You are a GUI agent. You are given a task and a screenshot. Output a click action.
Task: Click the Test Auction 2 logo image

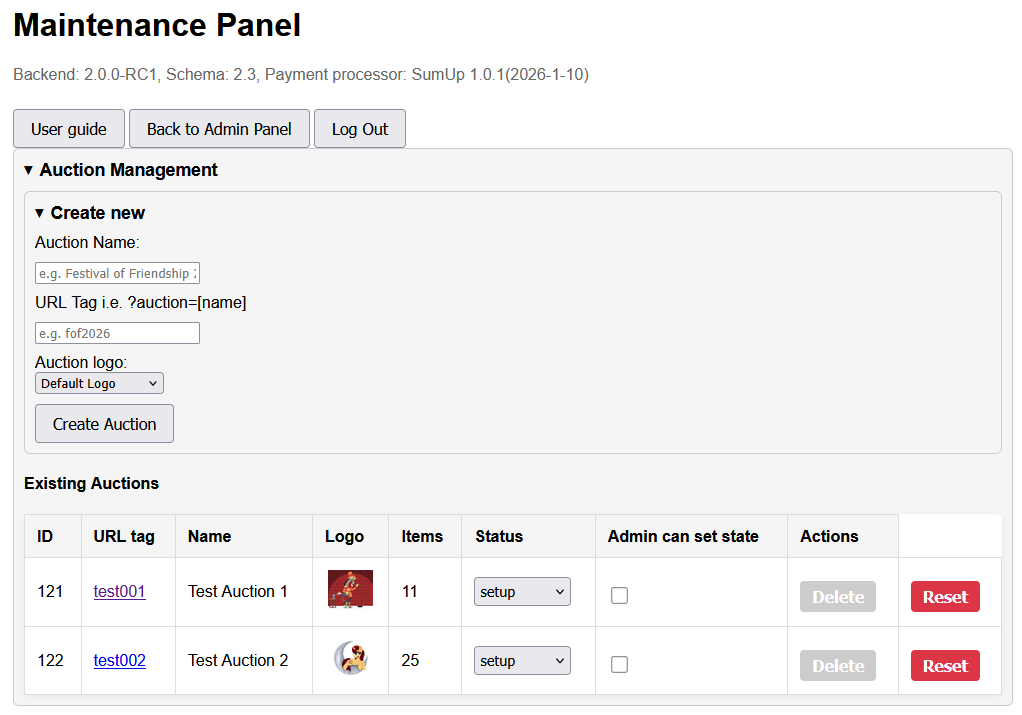(x=350, y=658)
